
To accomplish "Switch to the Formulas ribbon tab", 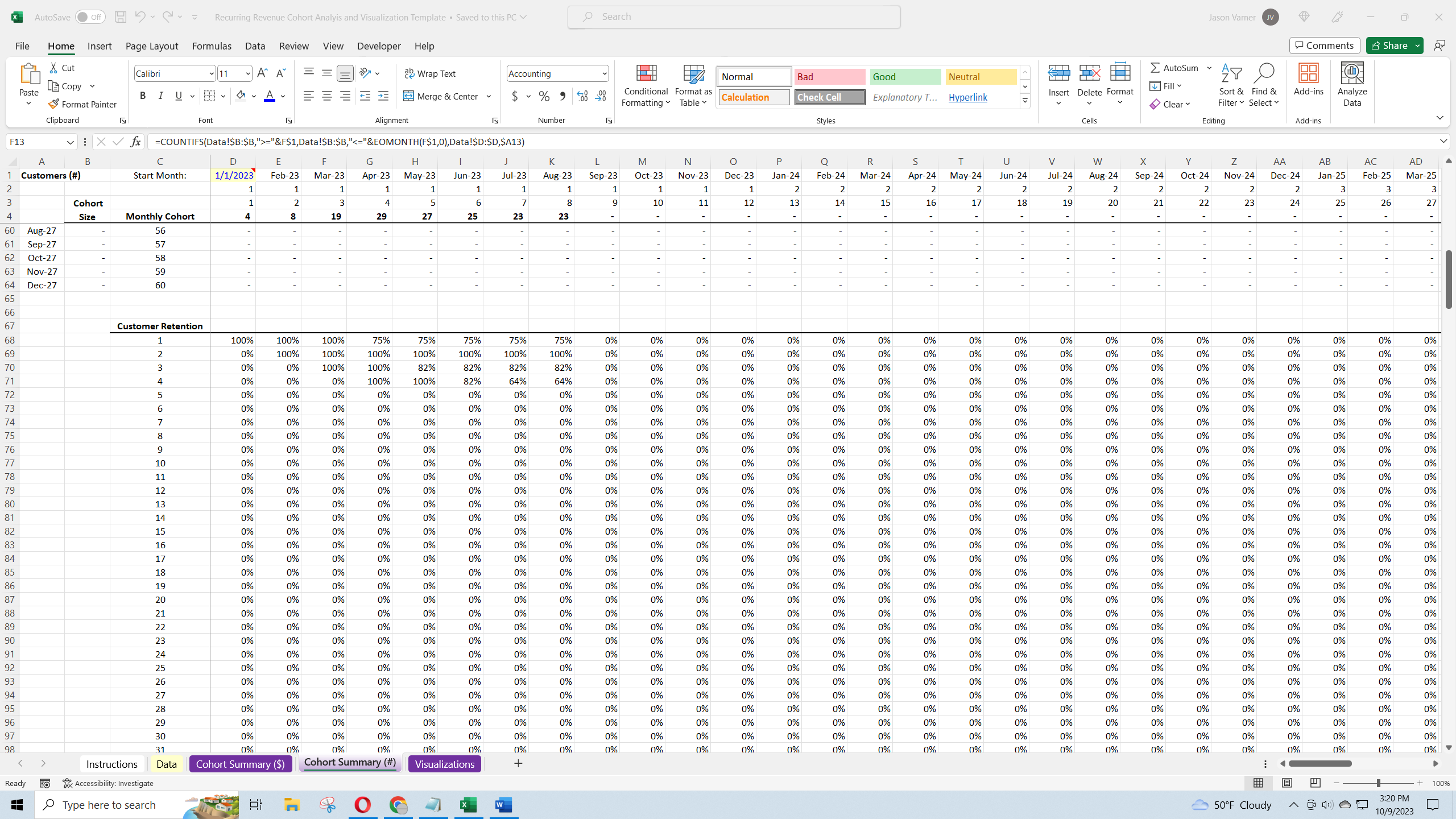I will (211, 45).
